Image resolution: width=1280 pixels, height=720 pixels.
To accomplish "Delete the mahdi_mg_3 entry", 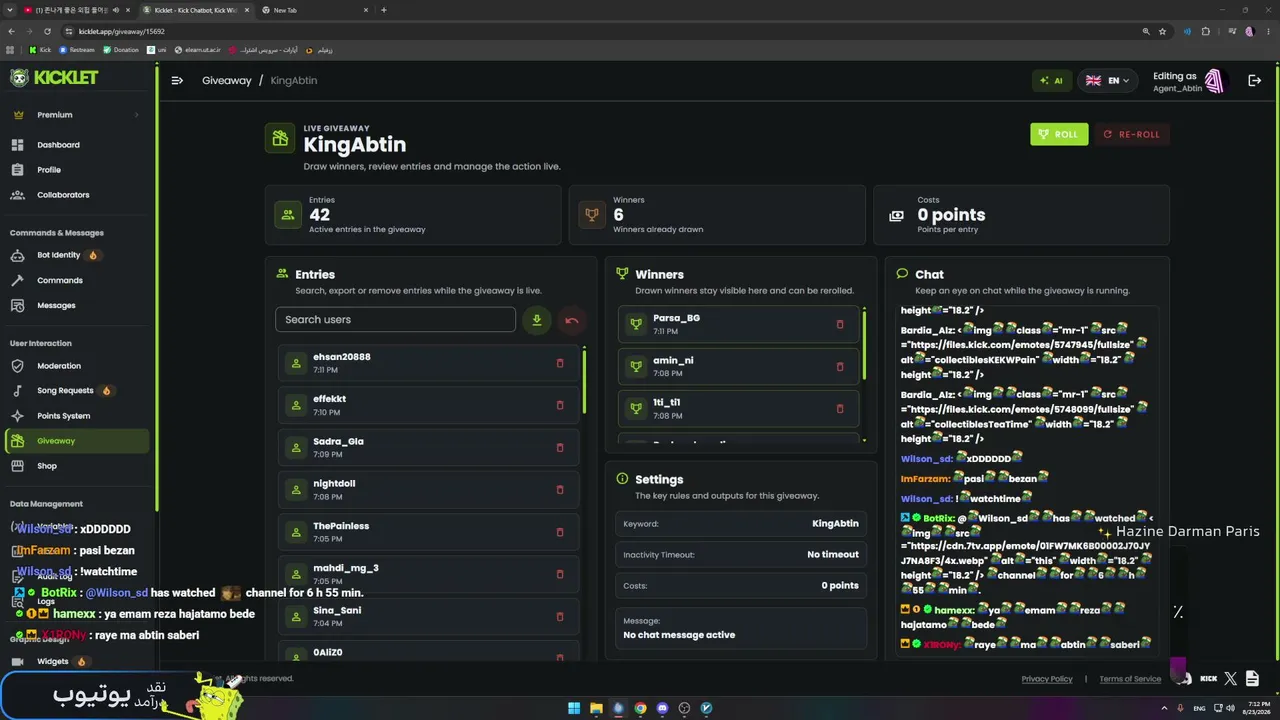I will 560,574.
